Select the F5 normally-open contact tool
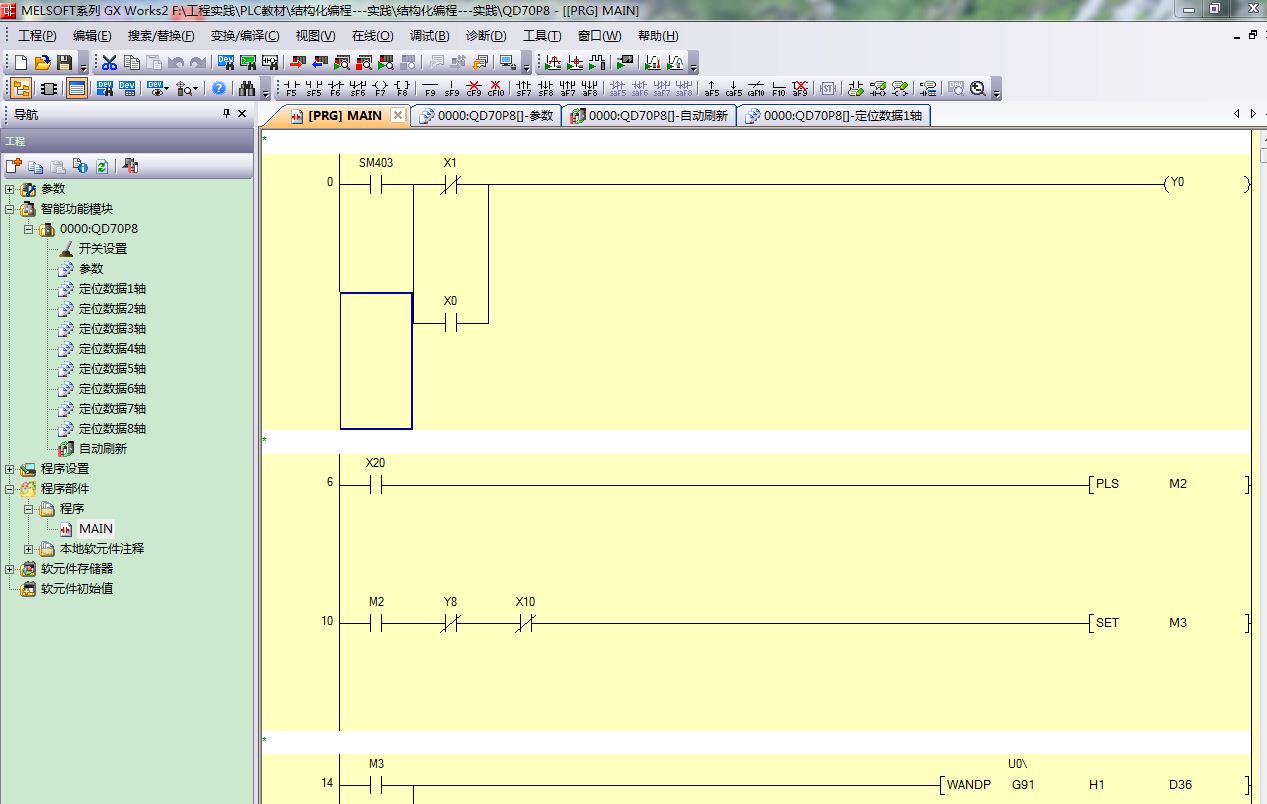Screen dimensions: 1267x804 (292, 88)
